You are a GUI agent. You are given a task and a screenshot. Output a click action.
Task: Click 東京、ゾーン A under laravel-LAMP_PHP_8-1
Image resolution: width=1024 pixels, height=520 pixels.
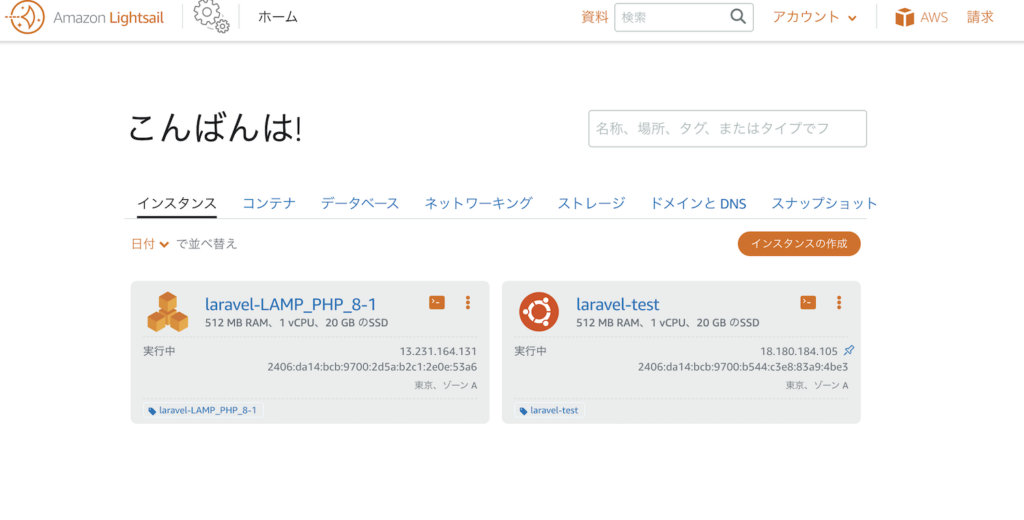(445, 385)
